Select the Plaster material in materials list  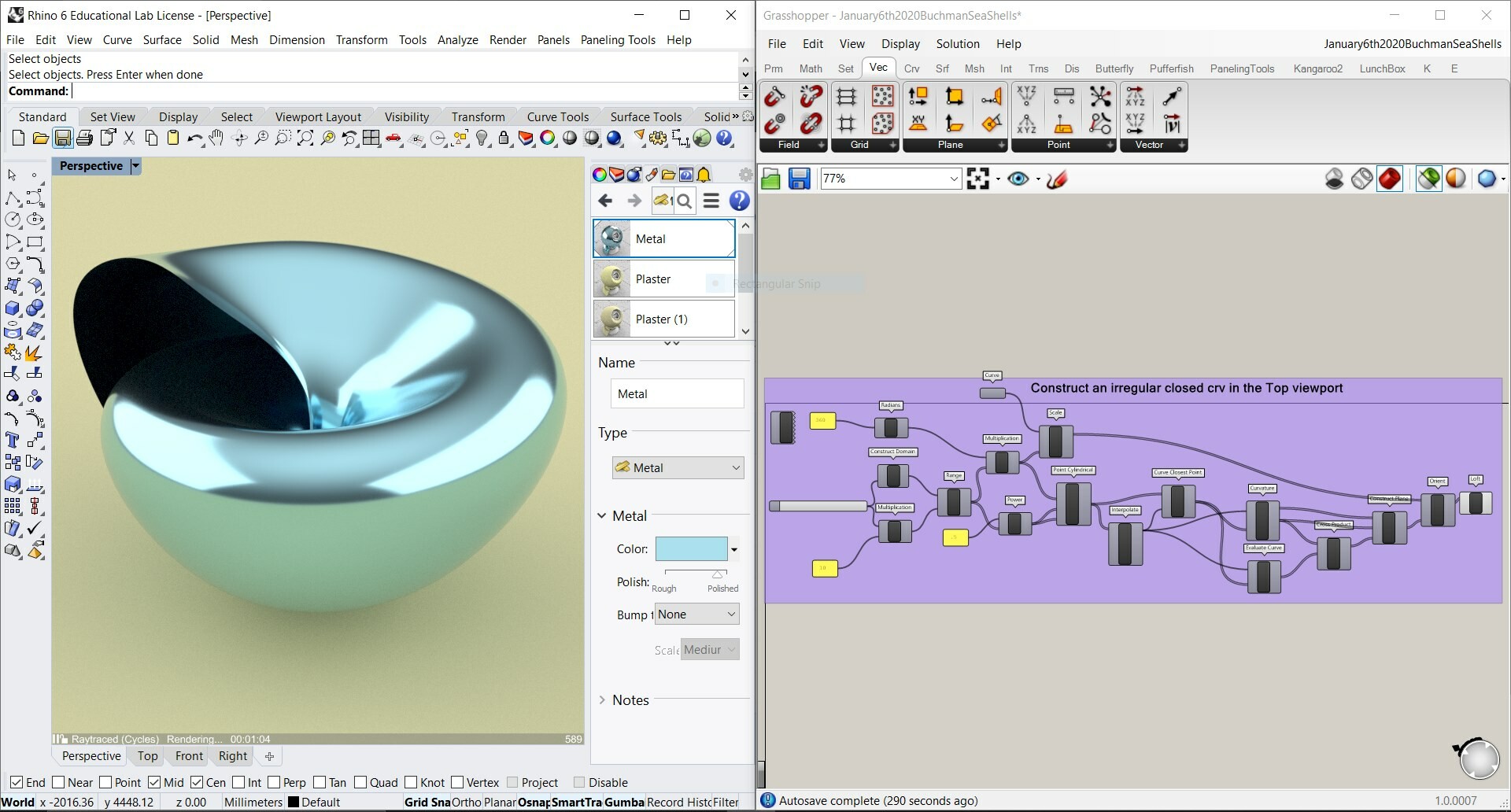click(x=653, y=279)
